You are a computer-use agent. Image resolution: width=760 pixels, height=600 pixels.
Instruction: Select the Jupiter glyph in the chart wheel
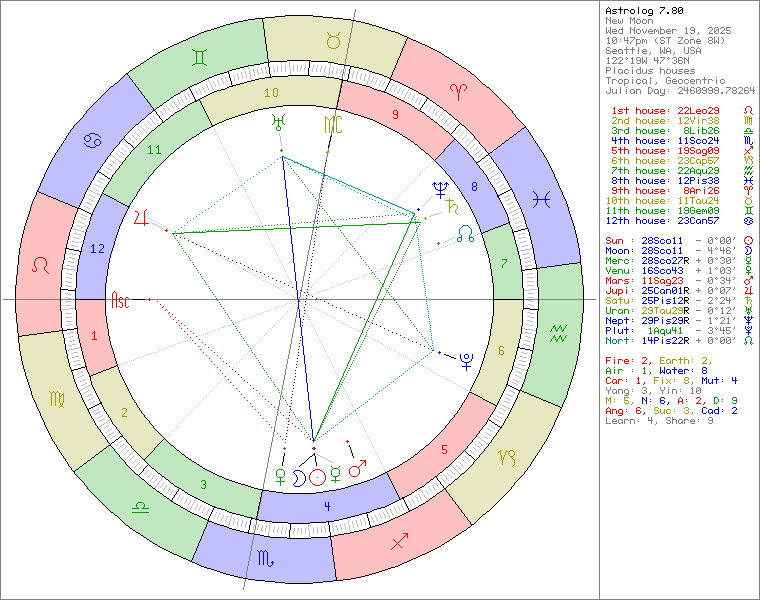pyautogui.click(x=141, y=216)
